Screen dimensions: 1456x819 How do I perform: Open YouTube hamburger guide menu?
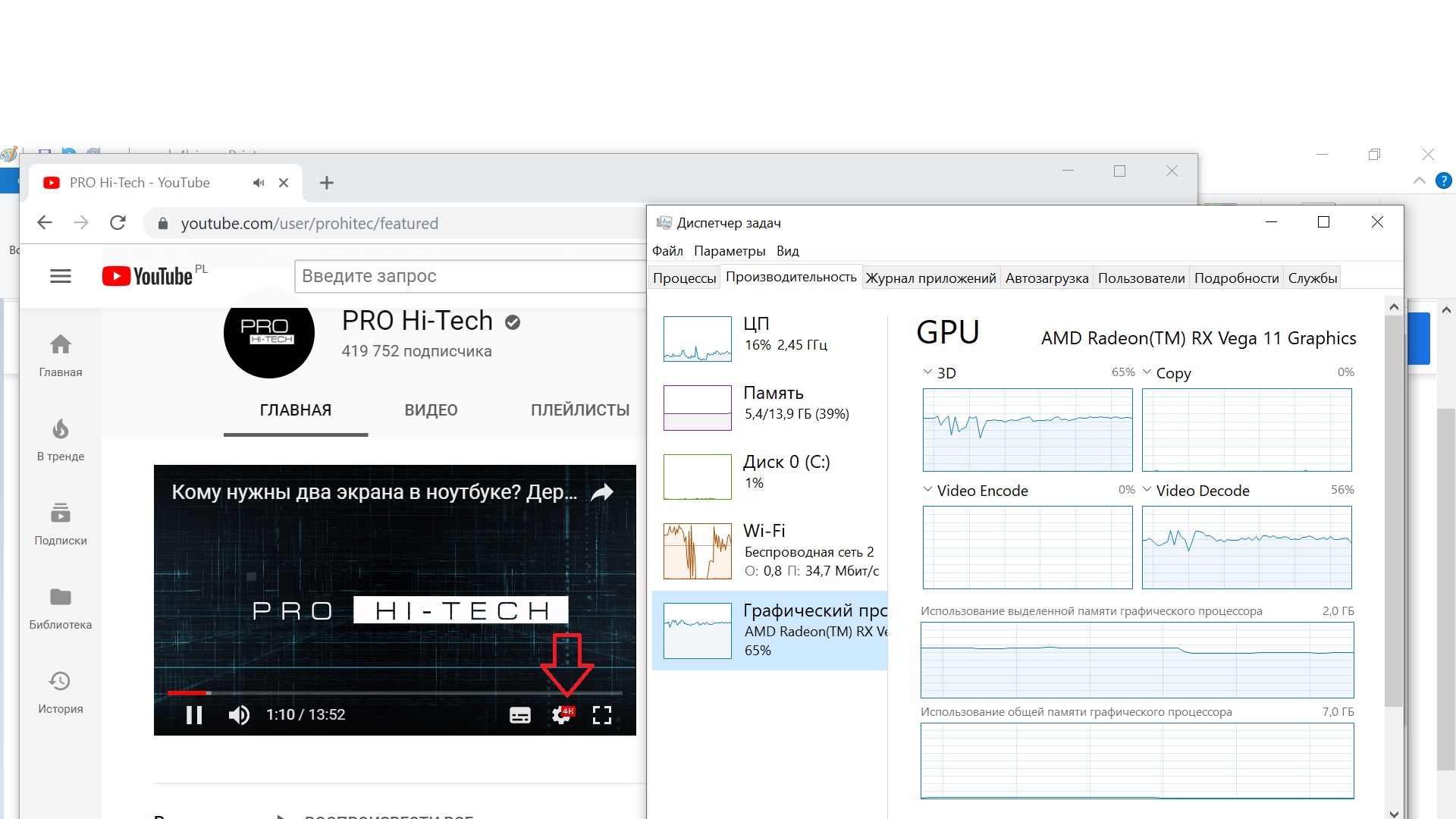pos(61,276)
